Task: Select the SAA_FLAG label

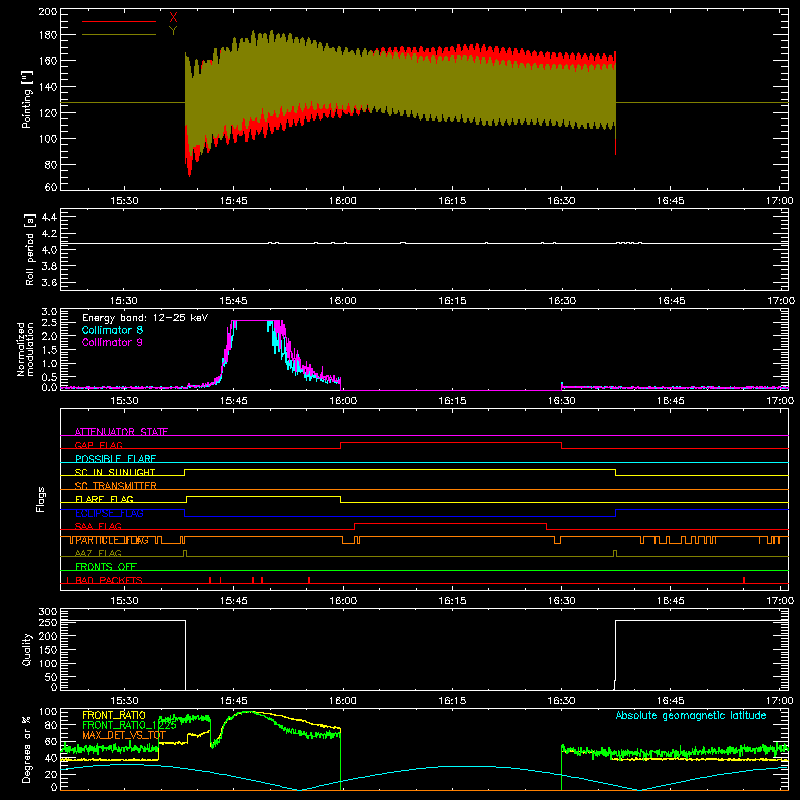Action: tap(98, 526)
